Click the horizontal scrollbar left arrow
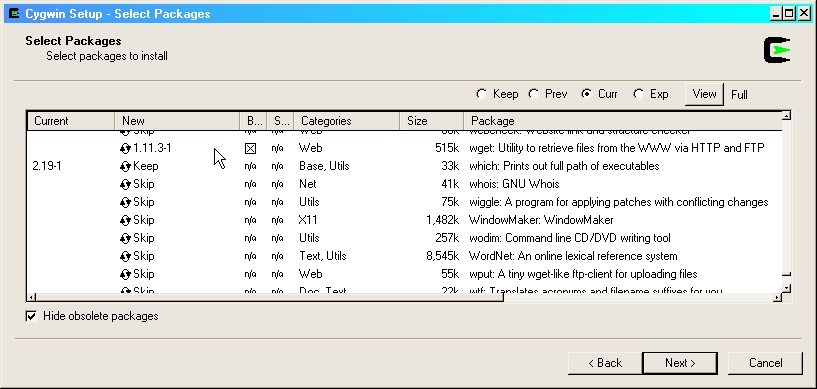Screen dimensions: 817x389 click(32, 297)
